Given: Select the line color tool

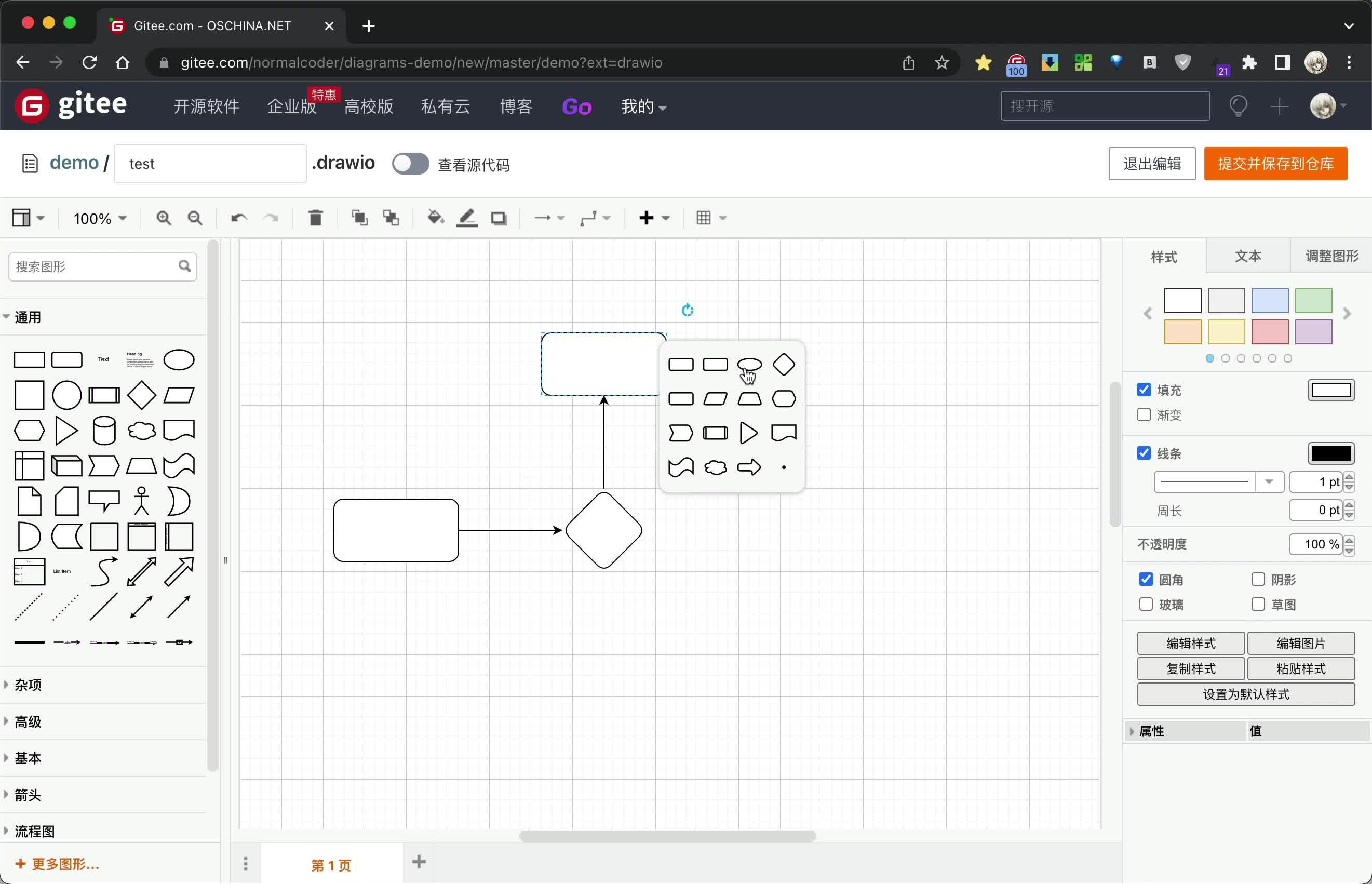Looking at the screenshot, I should click(466, 218).
